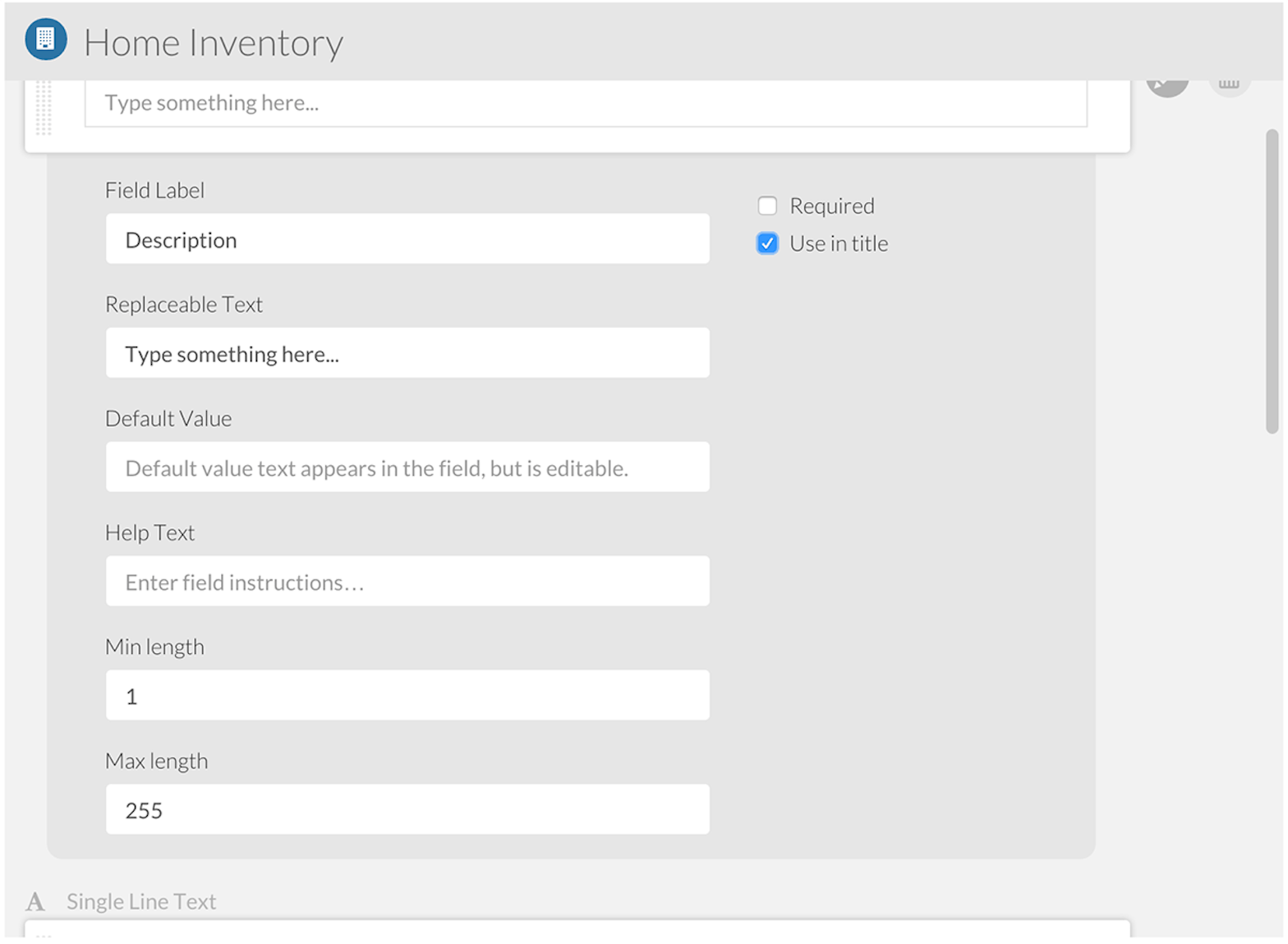Viewport: 1288px width, 944px height.
Task: Click the dark gray round icon button
Action: click(1167, 86)
